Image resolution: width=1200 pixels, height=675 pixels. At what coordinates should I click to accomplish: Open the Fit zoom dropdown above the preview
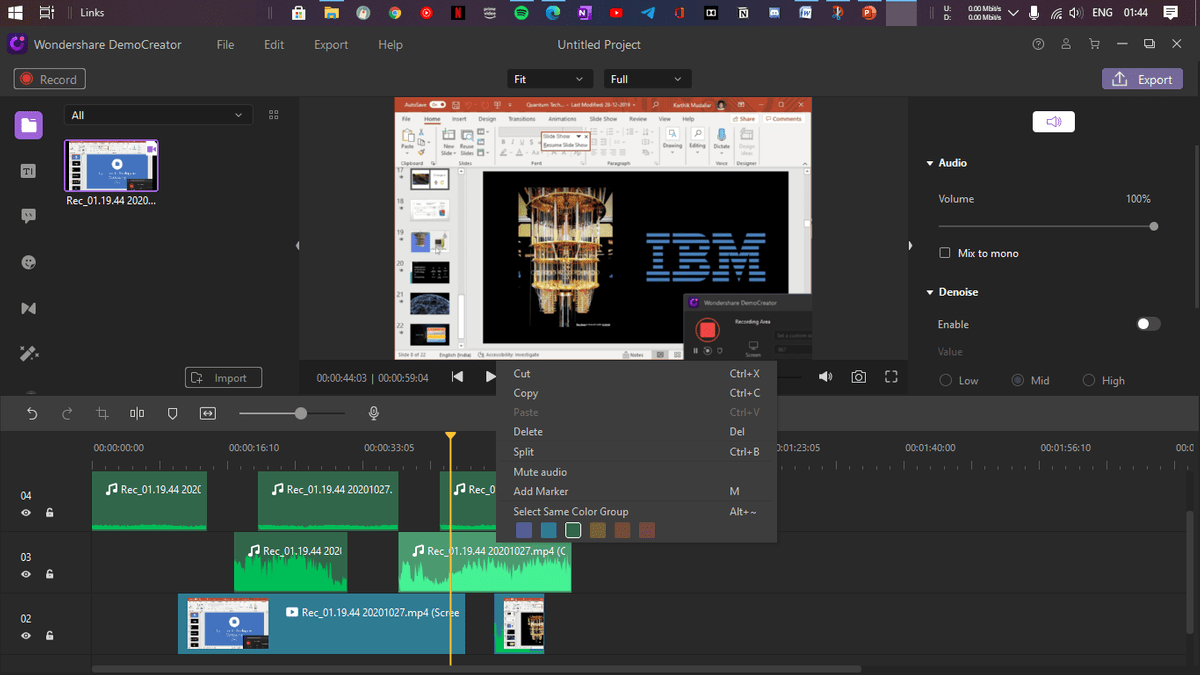pos(549,78)
